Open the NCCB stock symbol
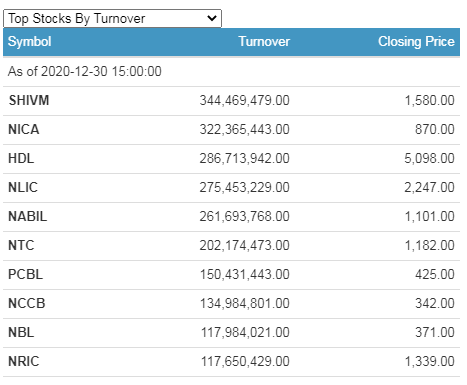Image resolution: width=467 pixels, height=385 pixels. 27,303
